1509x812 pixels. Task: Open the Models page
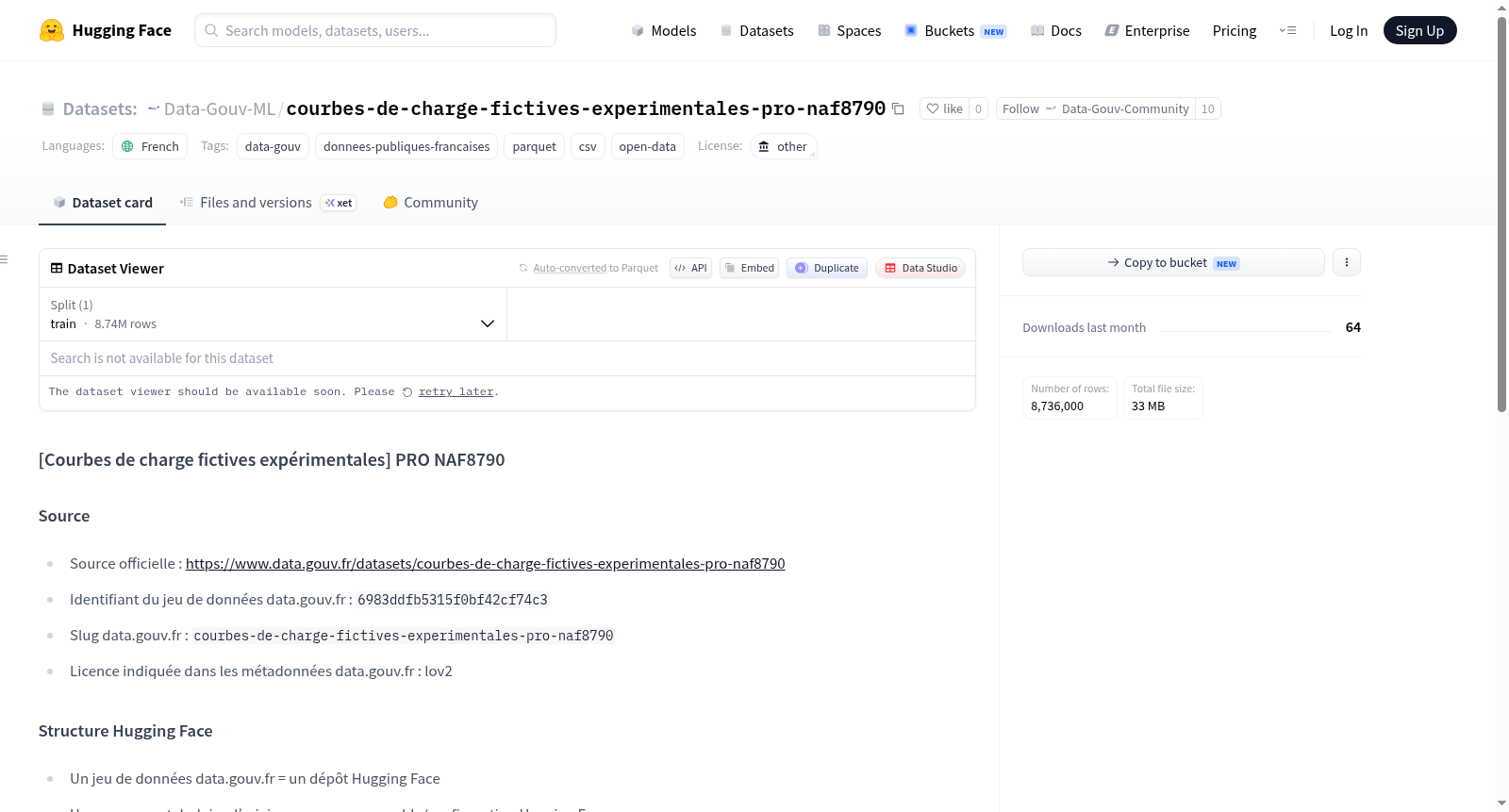(x=664, y=30)
